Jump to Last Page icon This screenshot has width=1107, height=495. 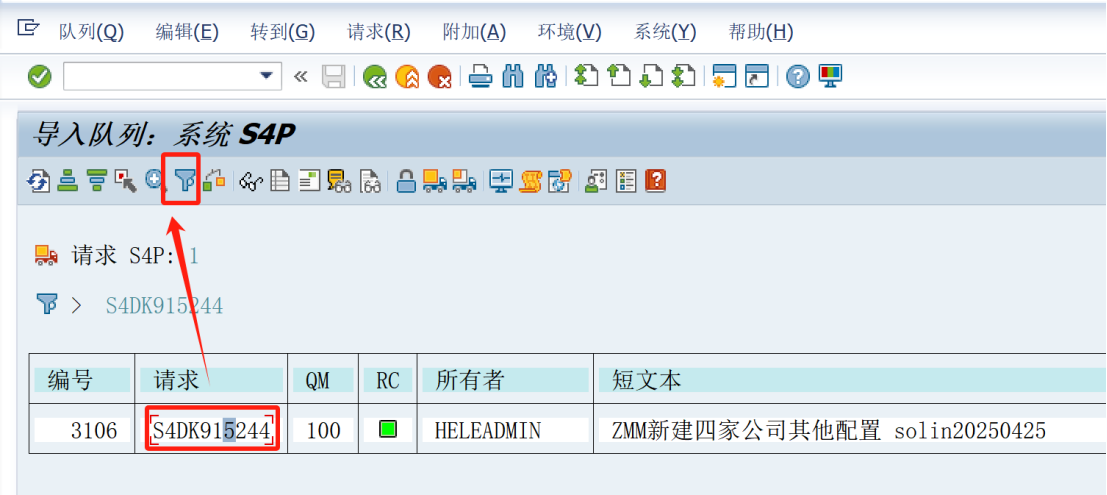[x=683, y=76]
